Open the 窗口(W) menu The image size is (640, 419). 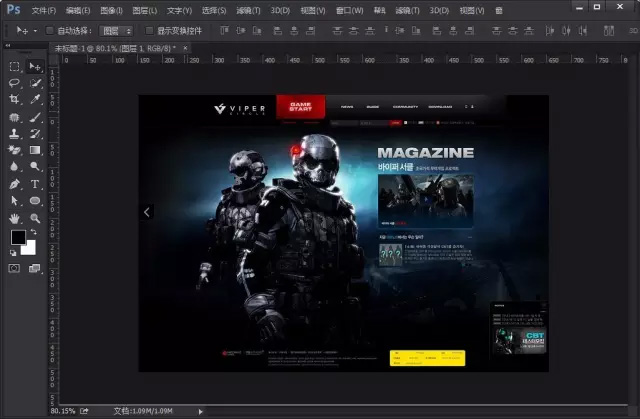point(349,11)
